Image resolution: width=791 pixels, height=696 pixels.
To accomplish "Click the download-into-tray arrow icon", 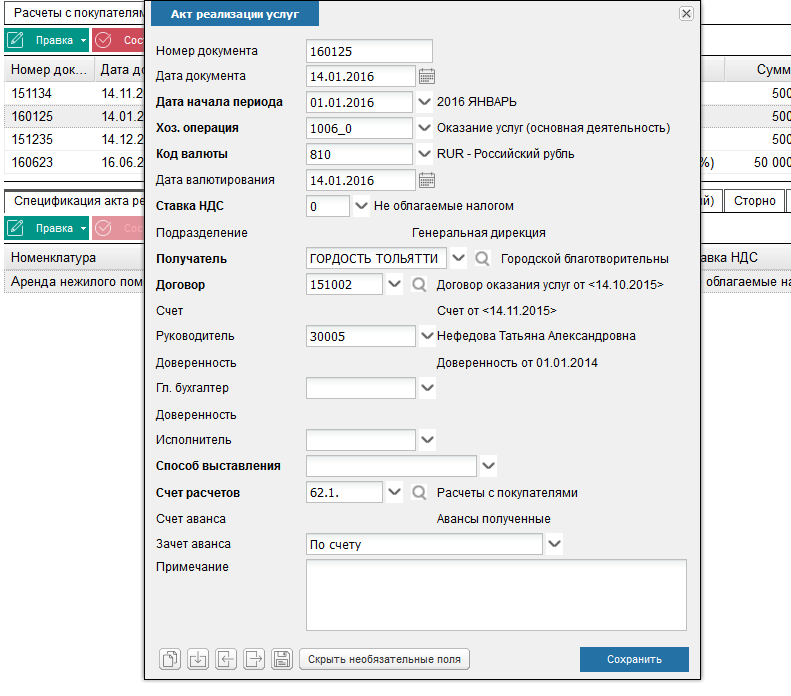I will click(198, 659).
